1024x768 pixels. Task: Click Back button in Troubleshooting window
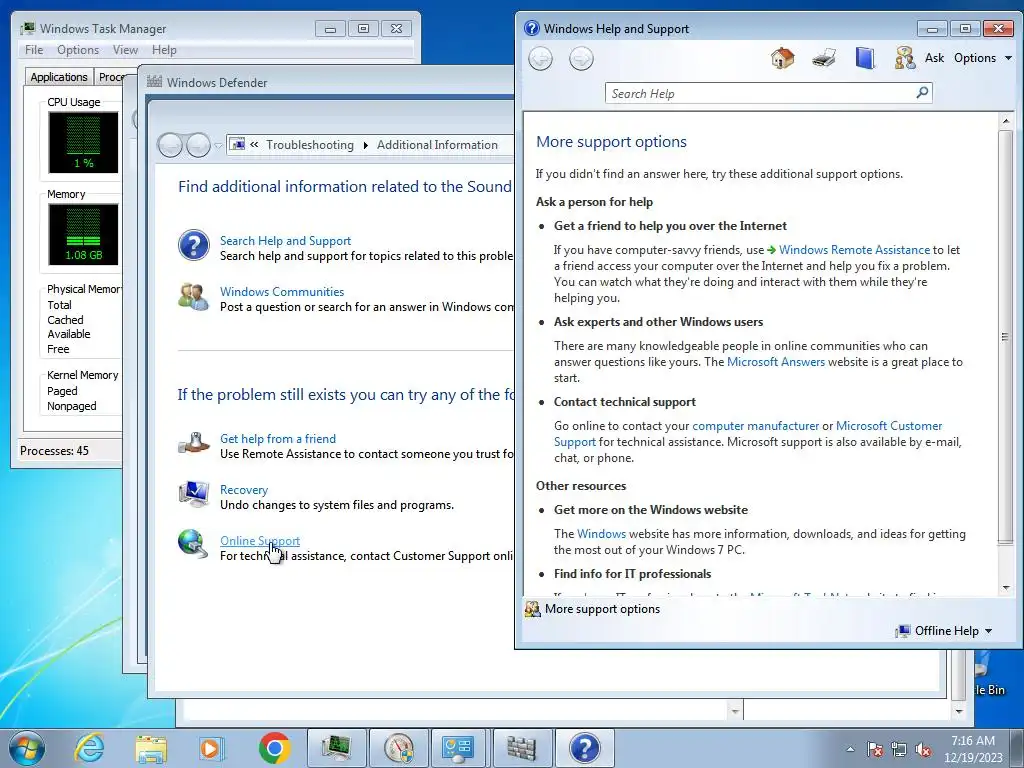point(170,145)
